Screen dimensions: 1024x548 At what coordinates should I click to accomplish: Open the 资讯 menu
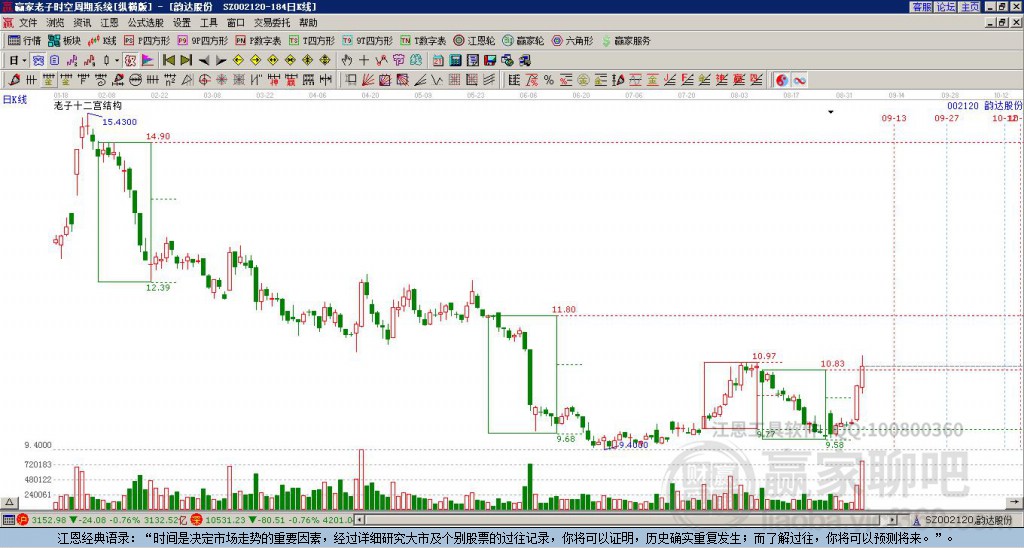(x=82, y=23)
